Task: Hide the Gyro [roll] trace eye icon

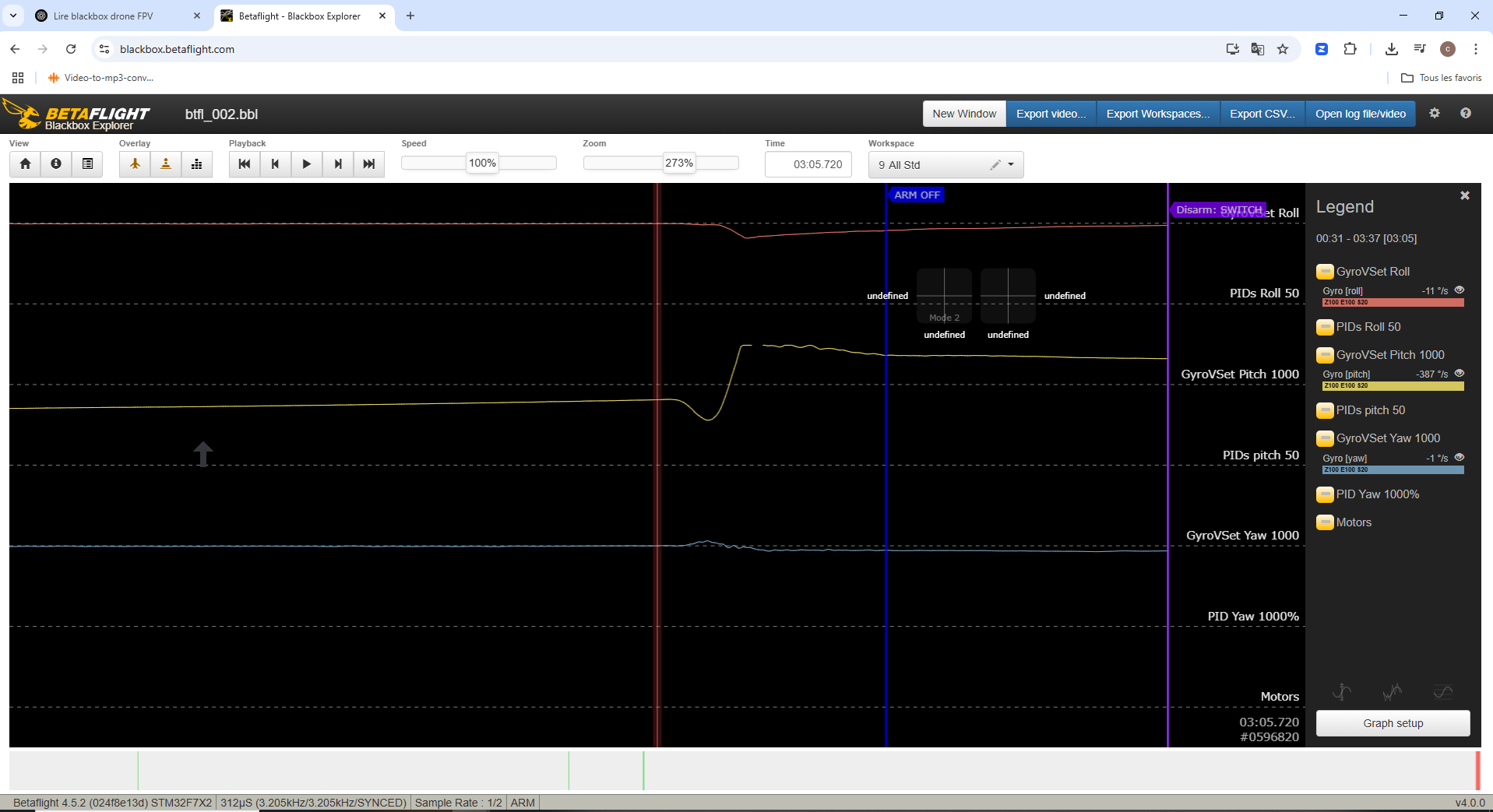Action: (x=1460, y=290)
